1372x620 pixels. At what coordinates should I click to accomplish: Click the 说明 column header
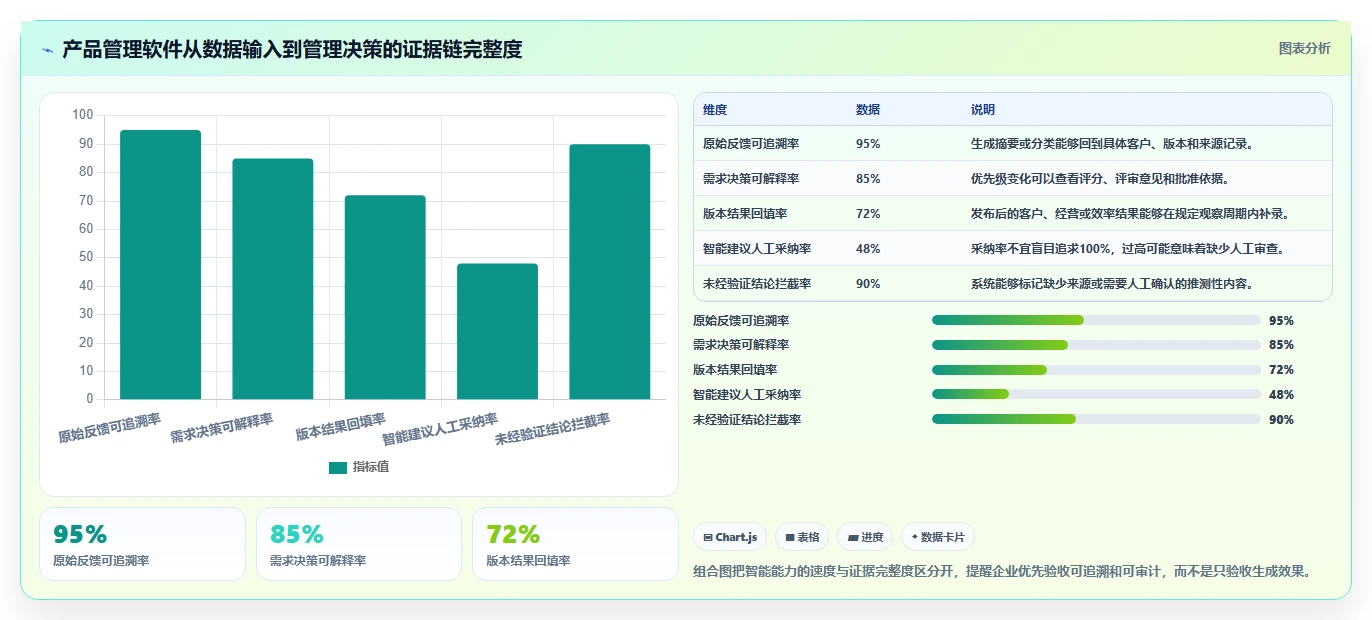click(983, 110)
